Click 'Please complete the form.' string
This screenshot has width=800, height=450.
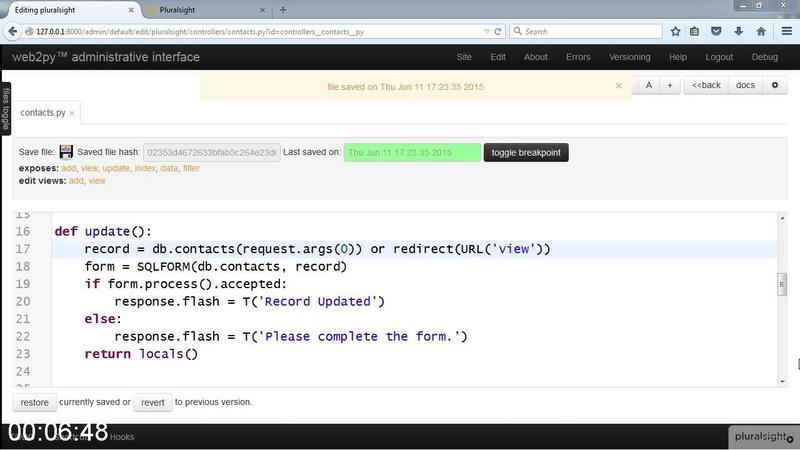coord(359,337)
